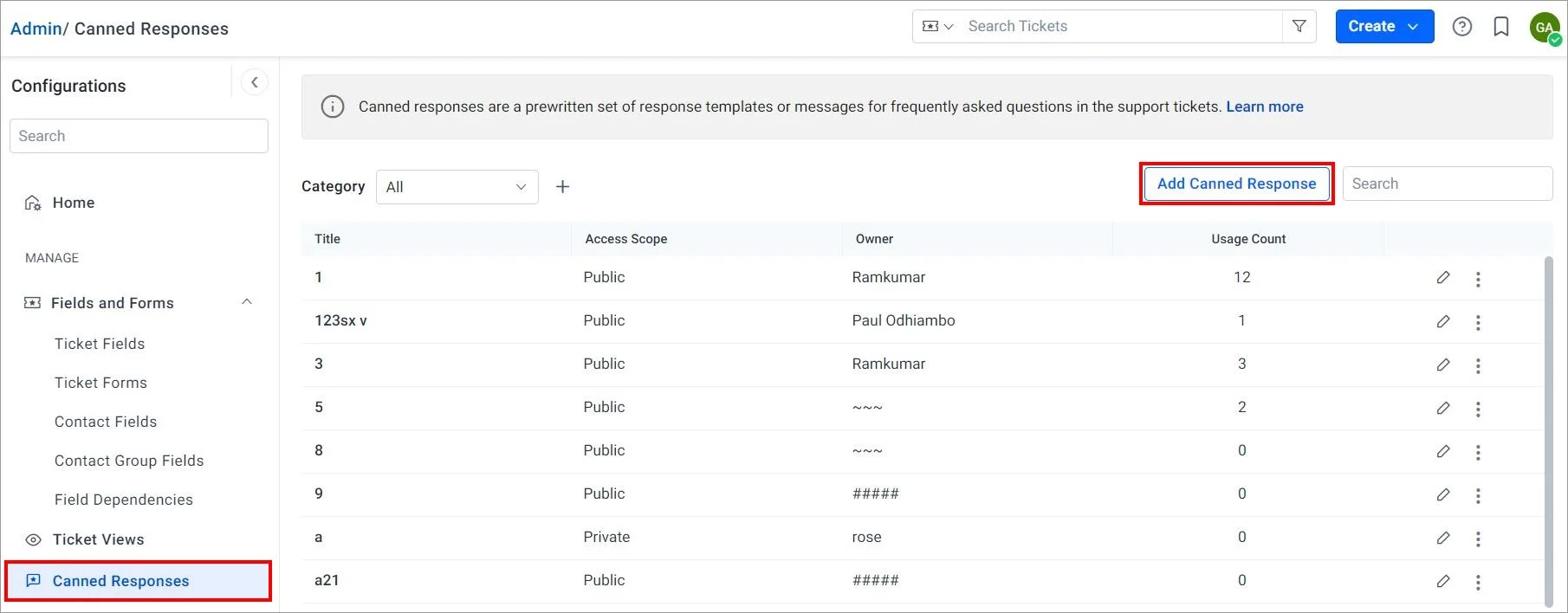Go to Ticket Views in sidebar
Screen dimensions: 1568x613
[x=98, y=539]
